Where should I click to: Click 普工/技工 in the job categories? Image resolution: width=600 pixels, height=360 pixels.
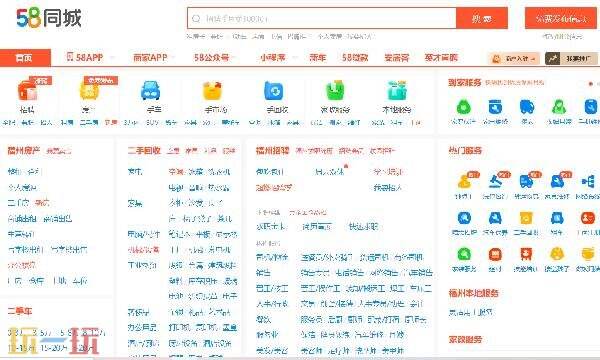272,288
